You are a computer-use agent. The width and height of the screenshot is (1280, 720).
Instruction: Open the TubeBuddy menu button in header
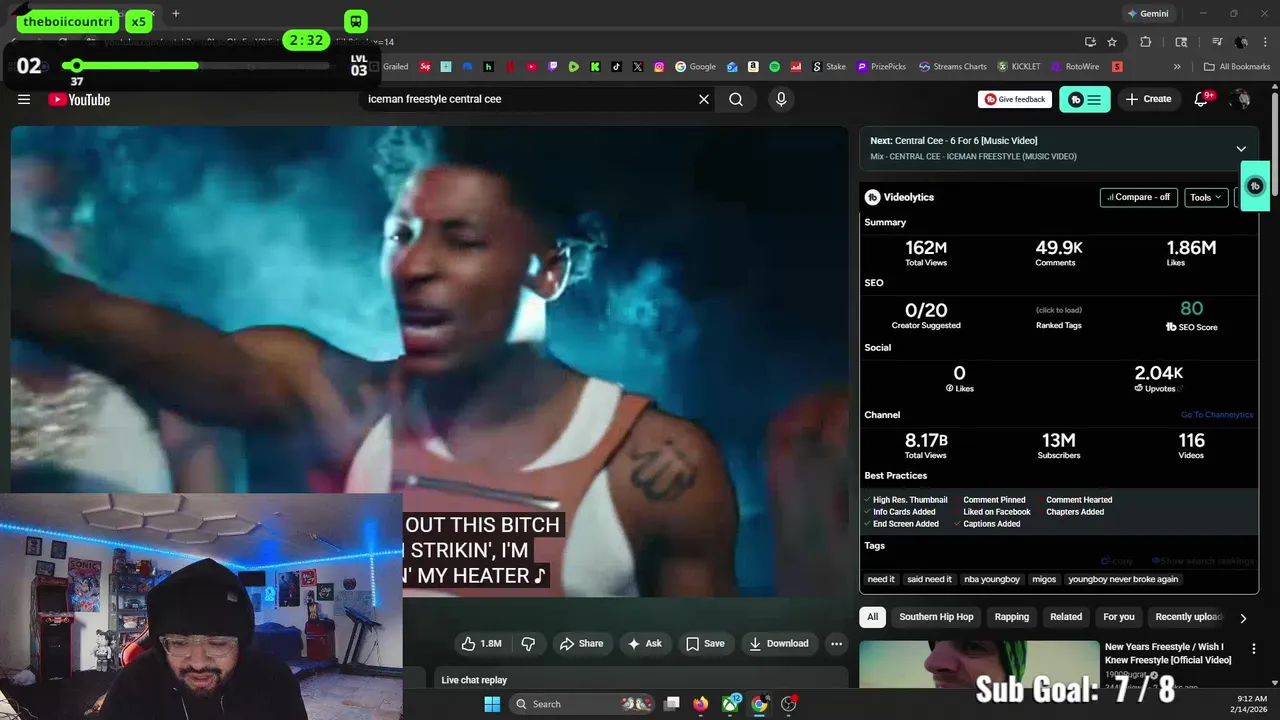point(1085,99)
